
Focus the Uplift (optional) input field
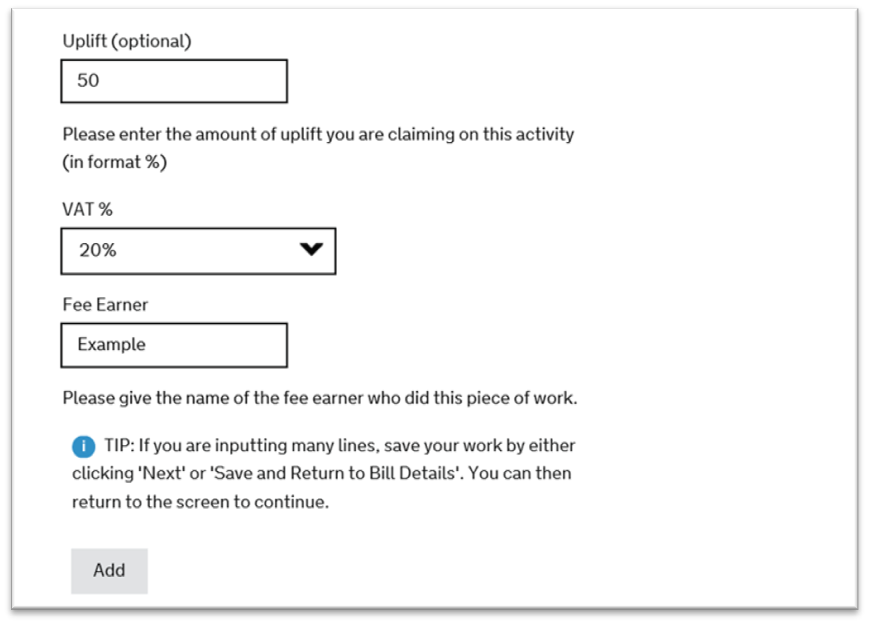point(174,81)
